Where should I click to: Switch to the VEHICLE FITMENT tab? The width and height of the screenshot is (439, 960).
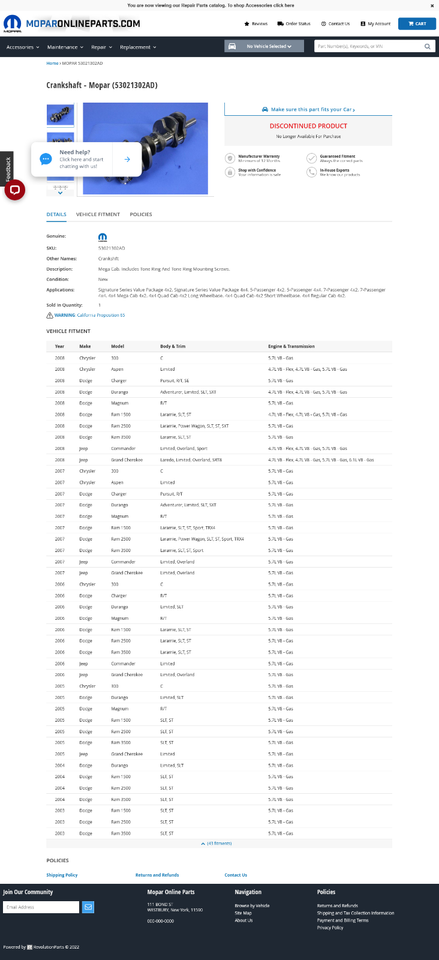coord(98,214)
